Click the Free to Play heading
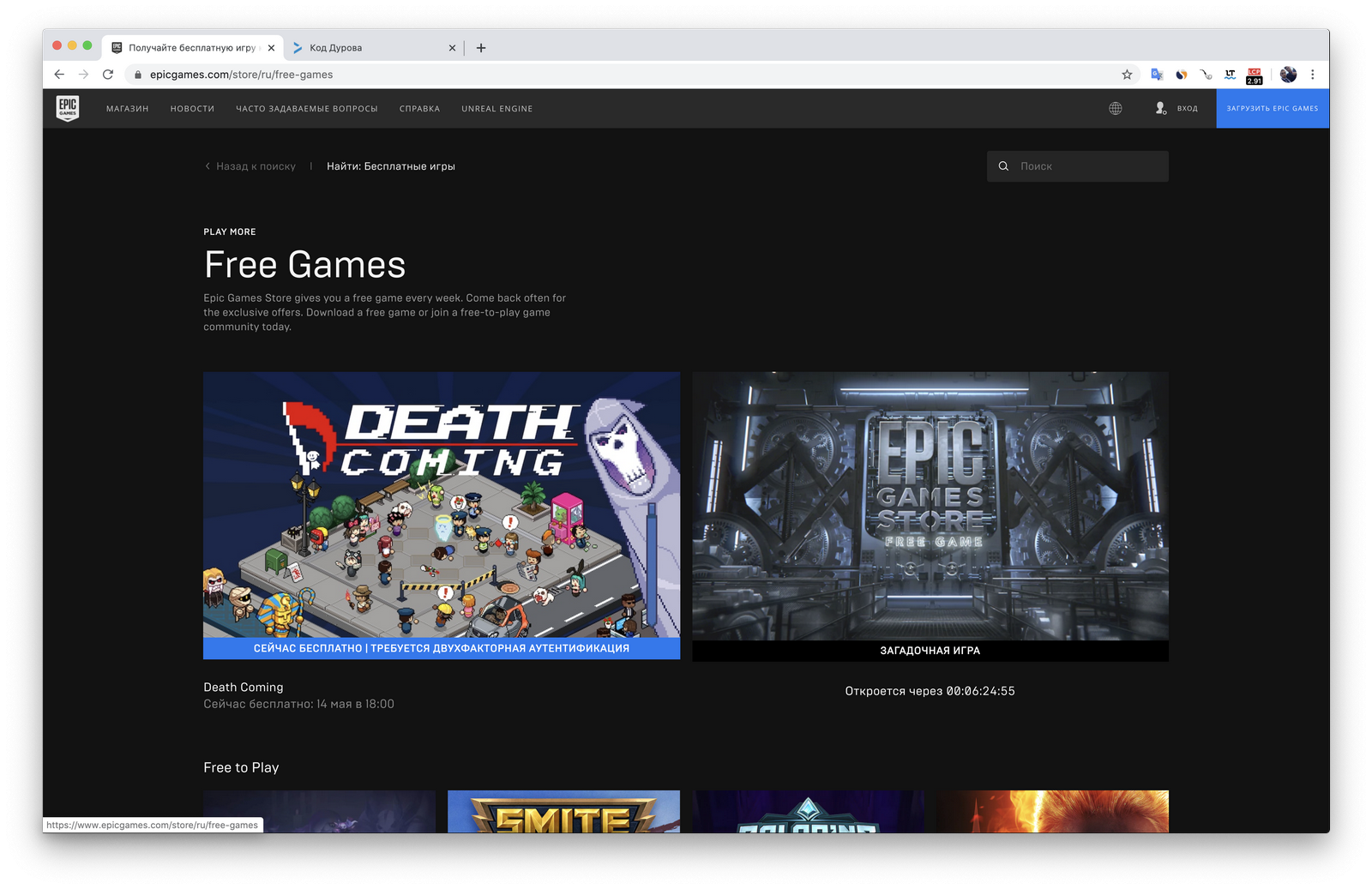 241,768
